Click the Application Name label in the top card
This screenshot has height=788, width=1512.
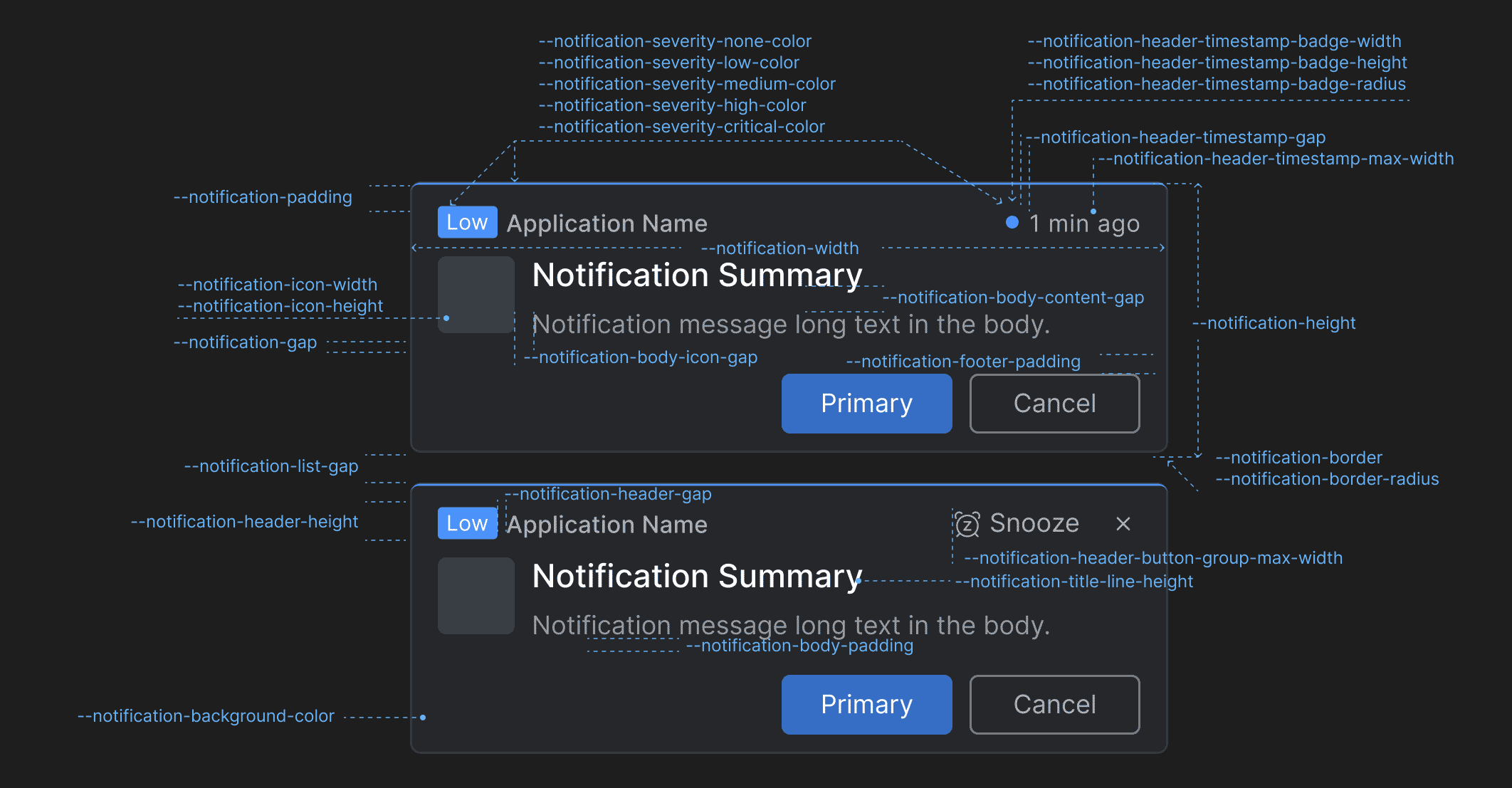pyautogui.click(x=606, y=223)
